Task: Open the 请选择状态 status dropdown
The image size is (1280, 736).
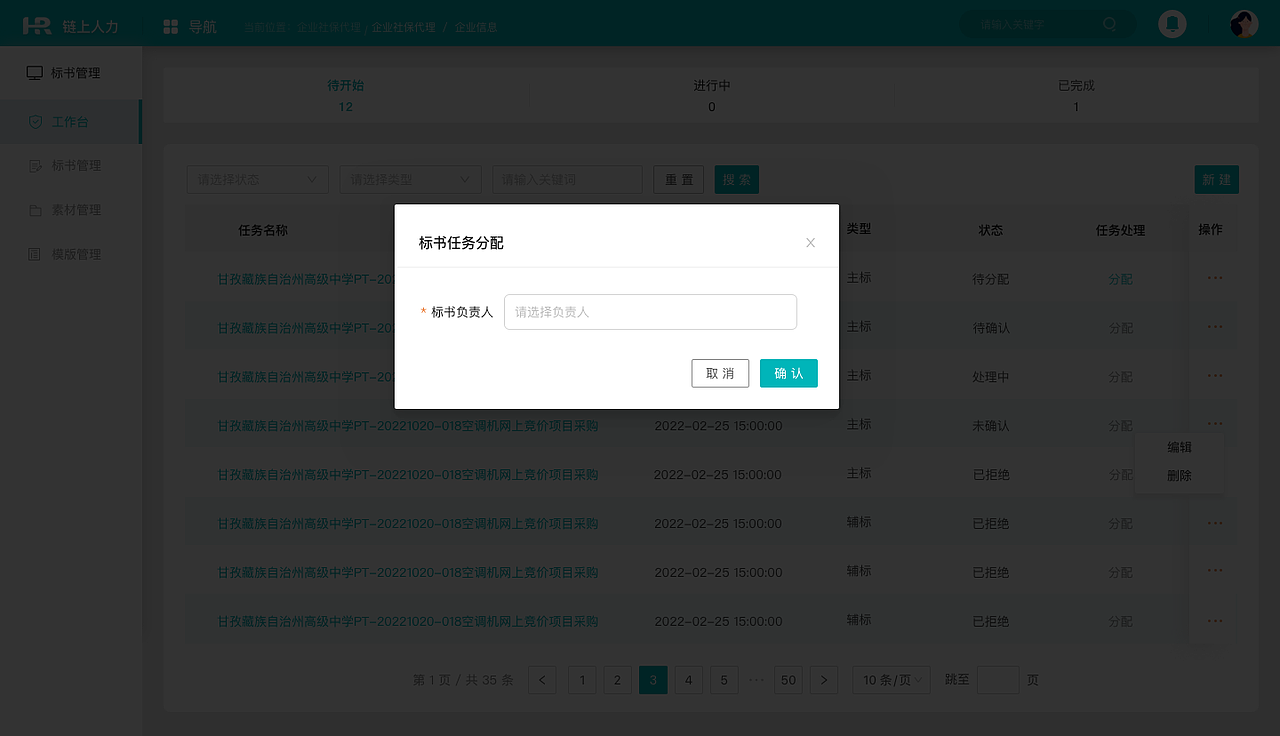Action: (257, 179)
